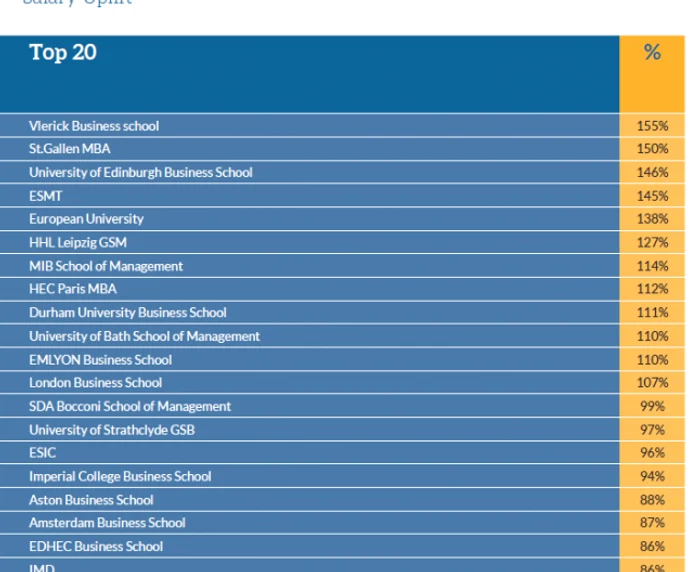Image resolution: width=700 pixels, height=572 pixels.
Task: Click the 110% value in the Bath row
Action: click(x=652, y=336)
